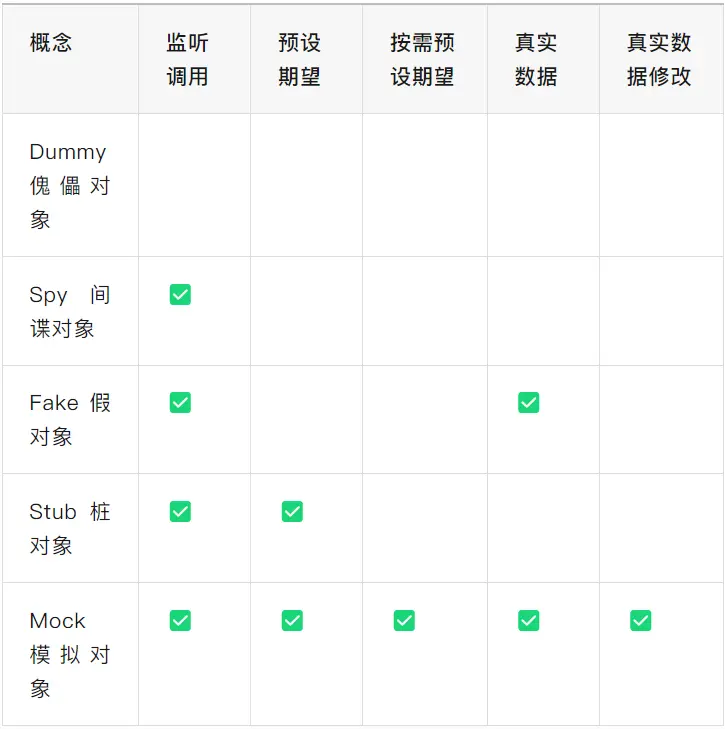725x729 pixels.
Task: Click the Stub 桩对象 row label
Action: click(69, 528)
